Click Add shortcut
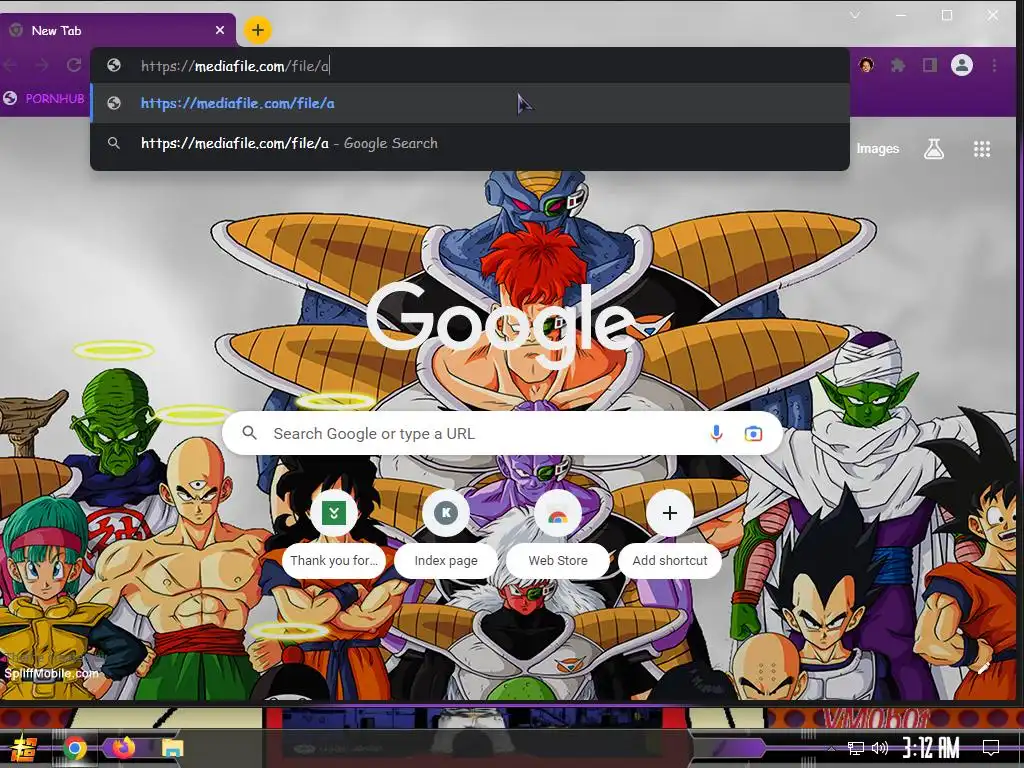Image resolution: width=1024 pixels, height=768 pixels. [x=669, y=534]
